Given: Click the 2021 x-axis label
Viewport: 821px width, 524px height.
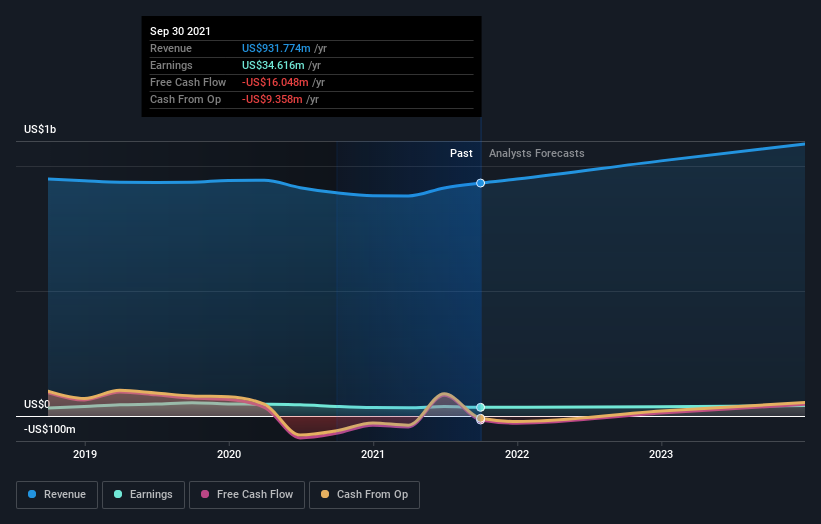Looking at the screenshot, I should pos(373,454).
